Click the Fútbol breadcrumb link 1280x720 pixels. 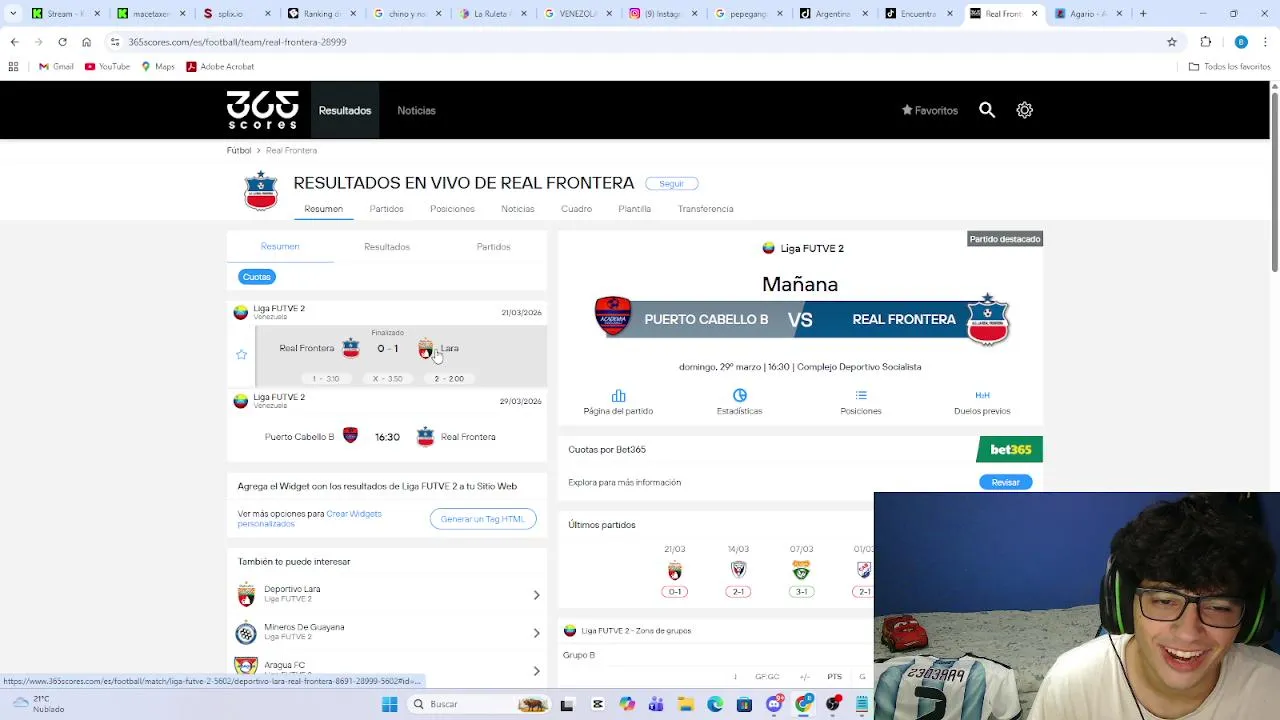tap(238, 150)
